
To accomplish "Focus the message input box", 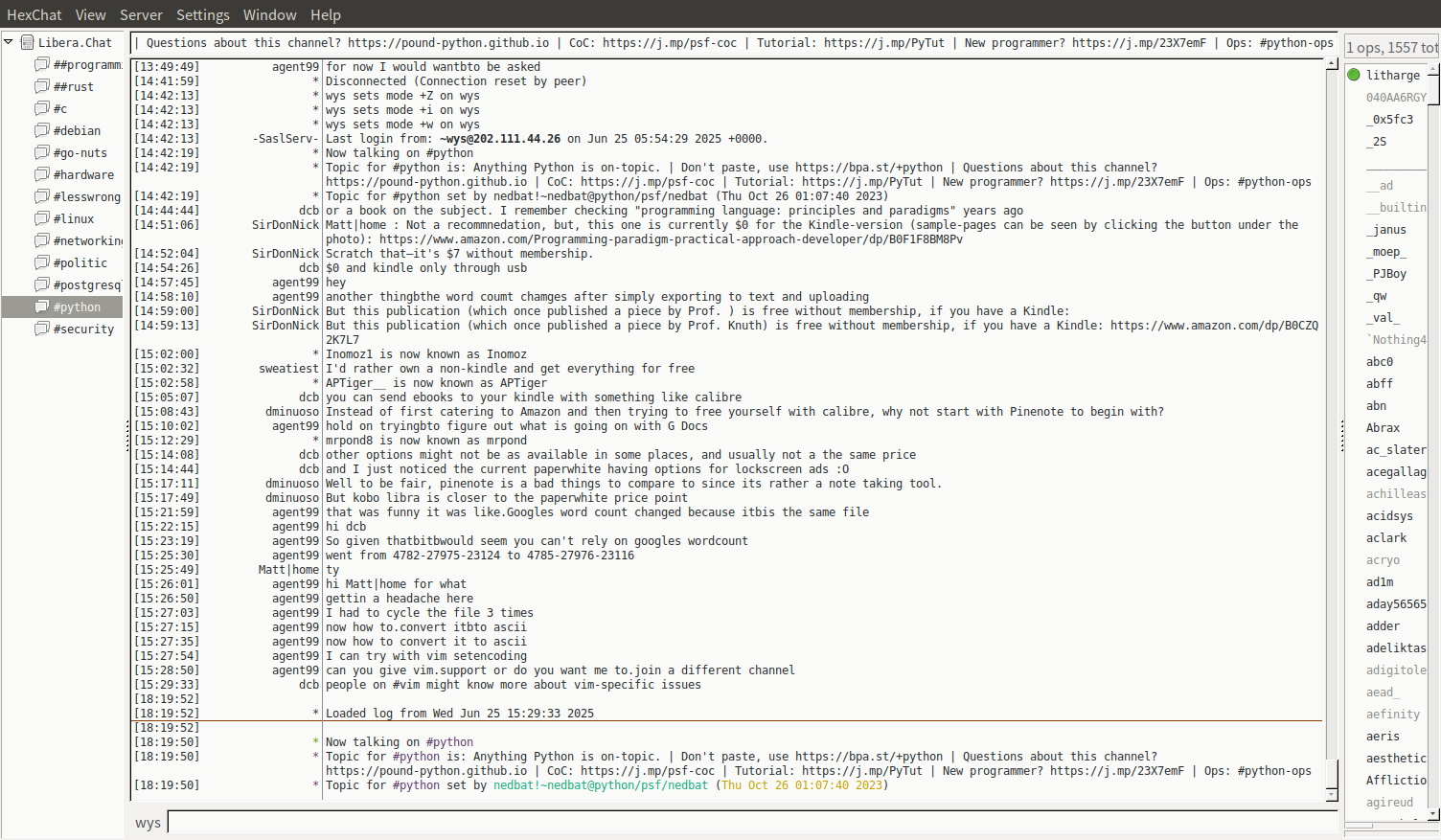I will (753, 822).
